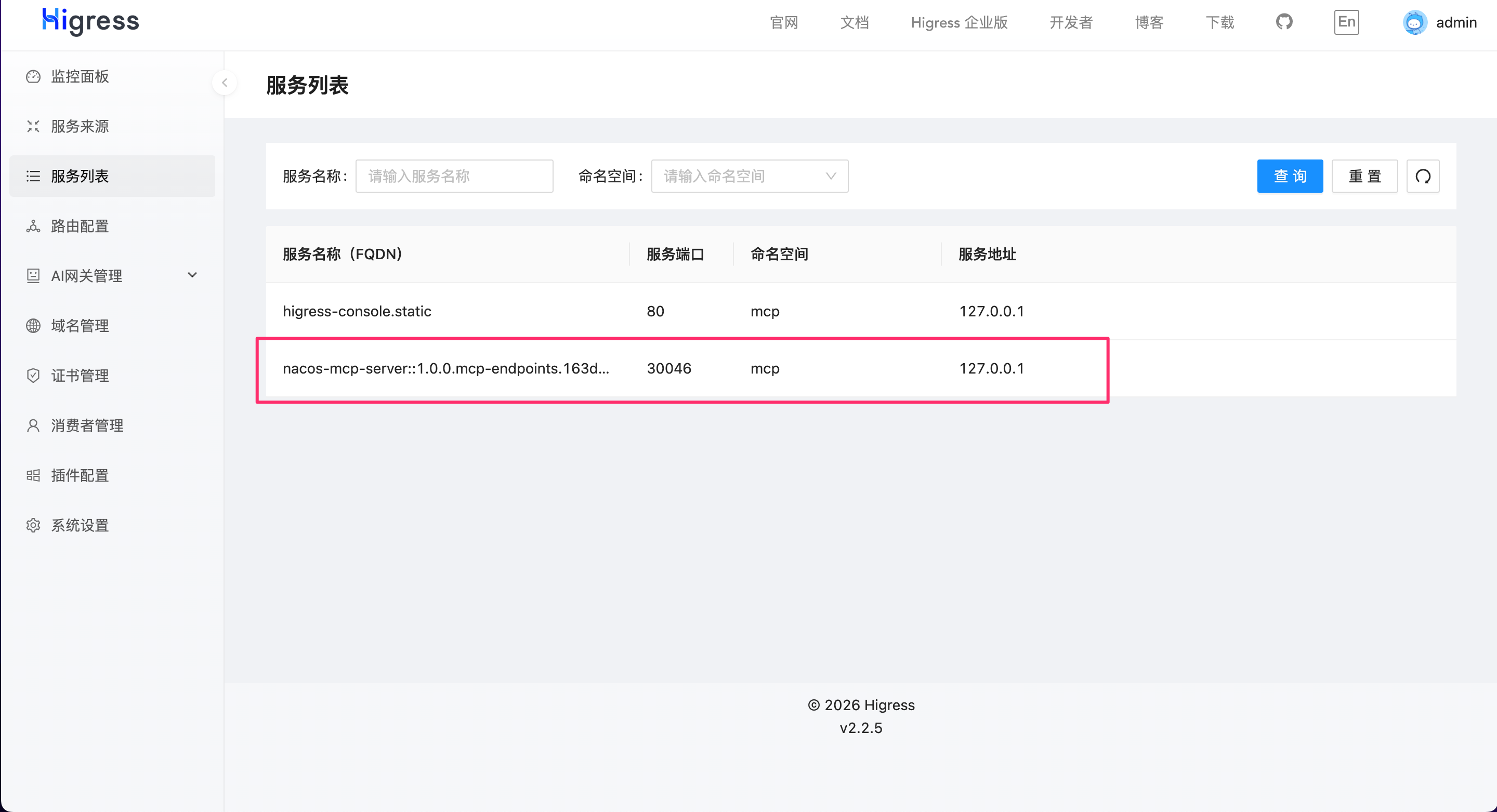Switch language with the En icon
The width and height of the screenshot is (1497, 812).
[x=1346, y=22]
